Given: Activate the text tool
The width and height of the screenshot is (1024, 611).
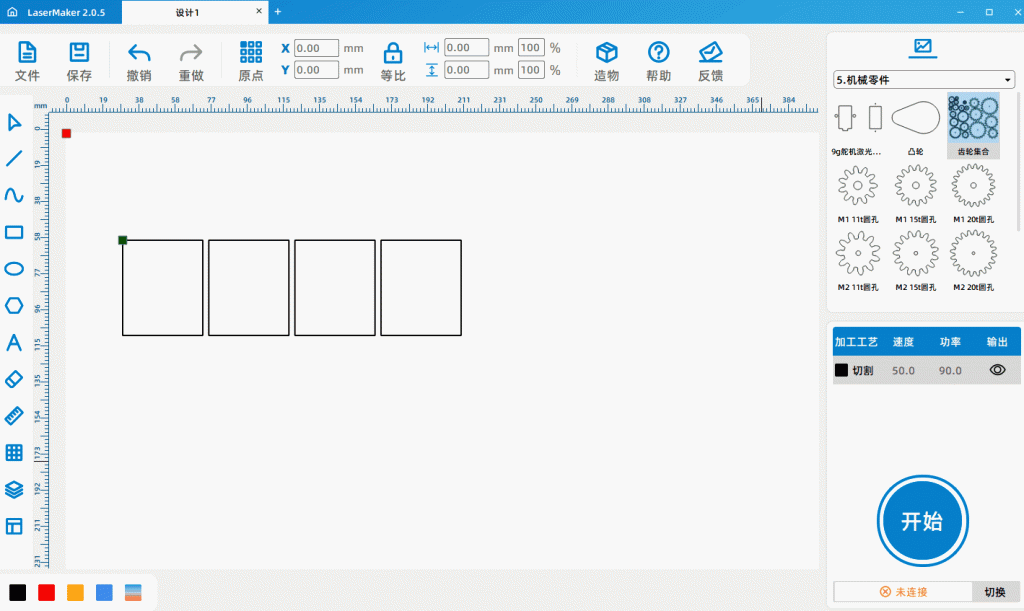Looking at the screenshot, I should (x=14, y=343).
